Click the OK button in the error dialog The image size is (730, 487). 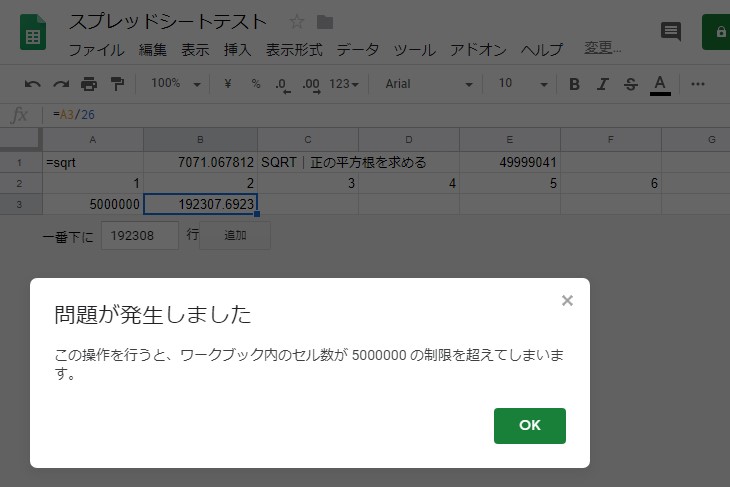tap(529, 425)
